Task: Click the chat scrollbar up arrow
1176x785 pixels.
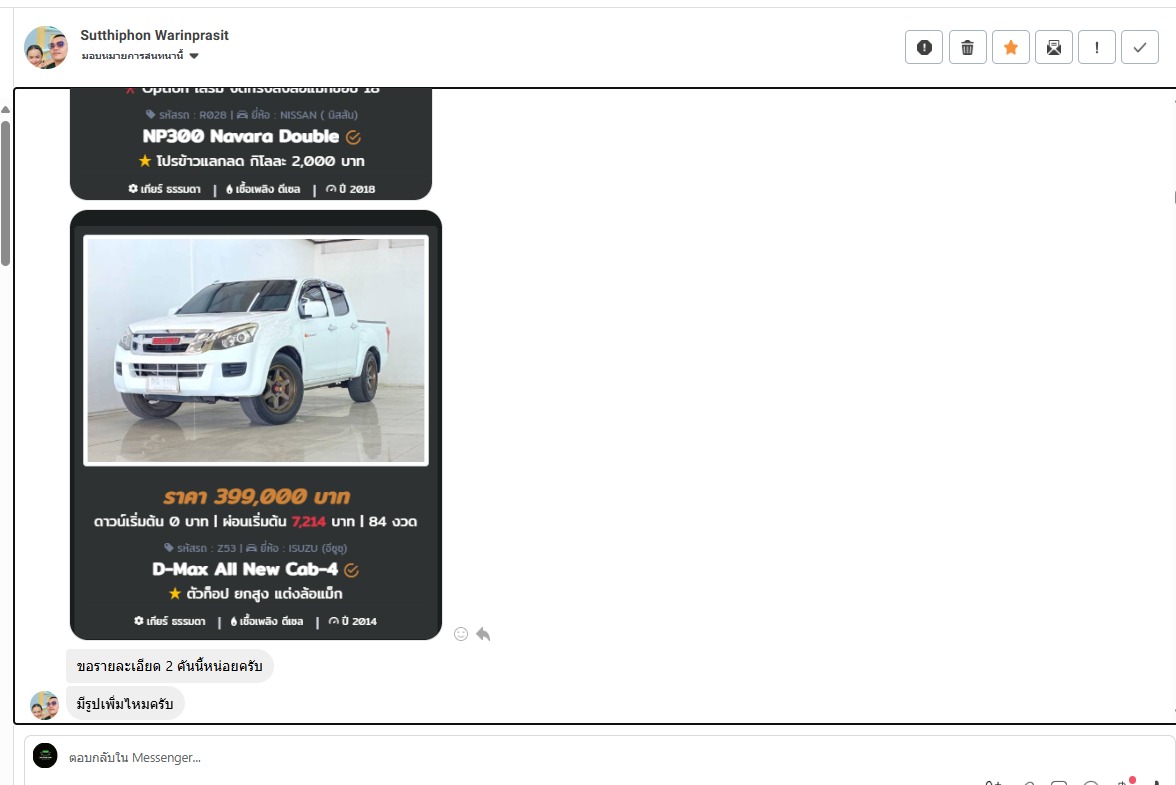Action: coord(6,109)
